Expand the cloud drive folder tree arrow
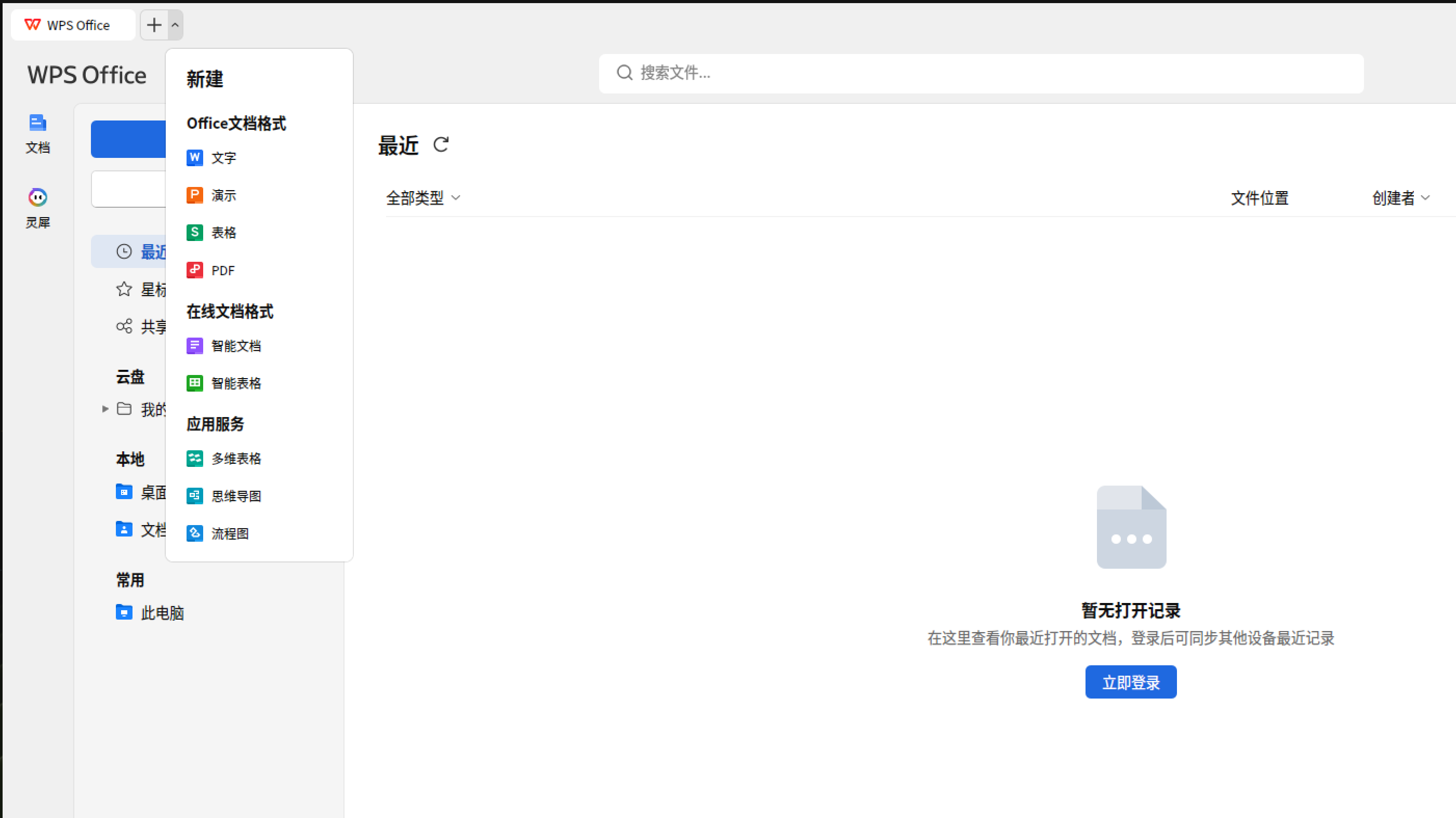Viewport: 1456px width, 818px height. (x=104, y=408)
